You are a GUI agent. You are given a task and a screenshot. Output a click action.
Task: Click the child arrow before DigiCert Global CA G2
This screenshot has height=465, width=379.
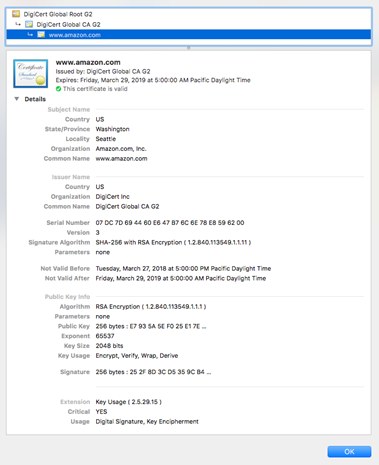tap(18, 24)
